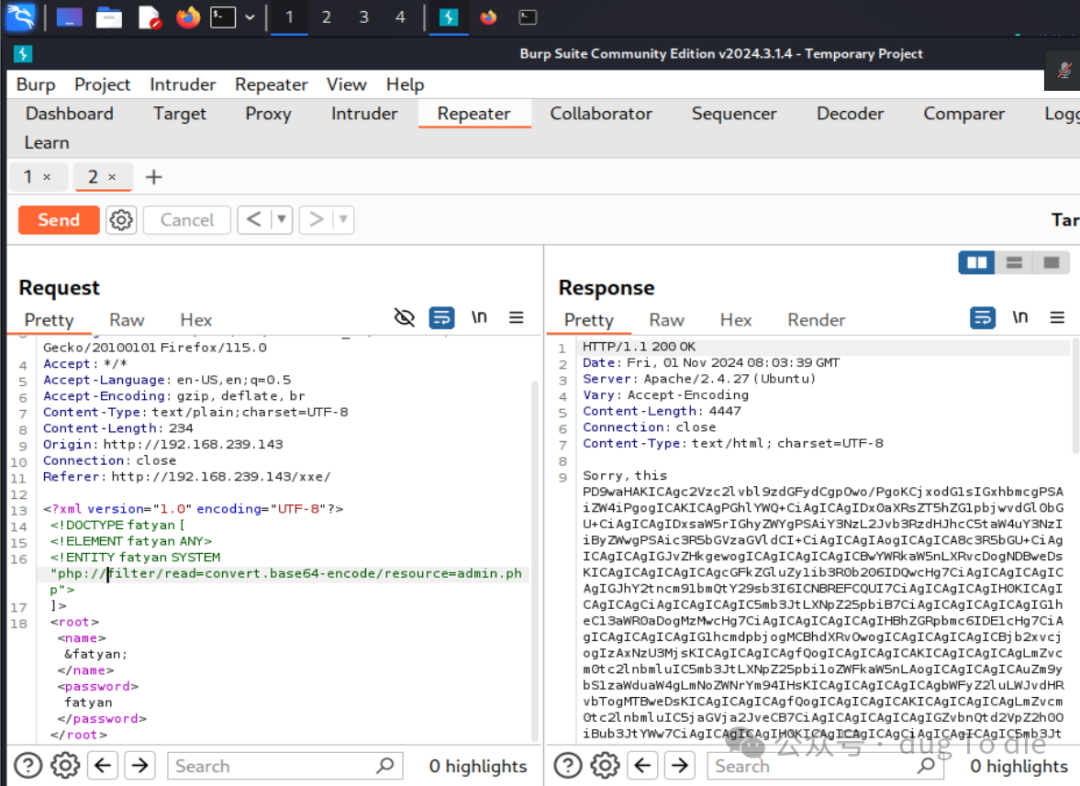Screen dimensions: 1080x786
Task: Open the Project menu
Action: coord(102,84)
